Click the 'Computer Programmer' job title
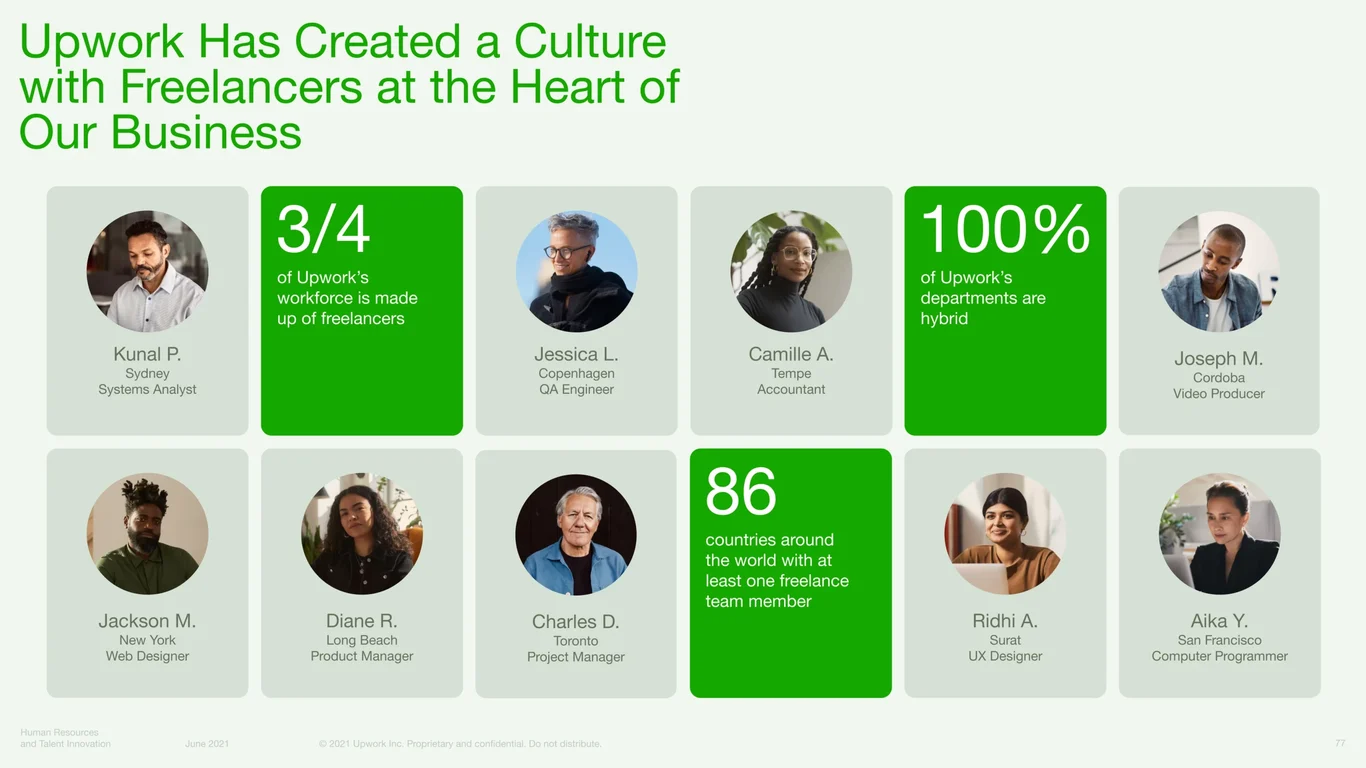 pos(1220,657)
